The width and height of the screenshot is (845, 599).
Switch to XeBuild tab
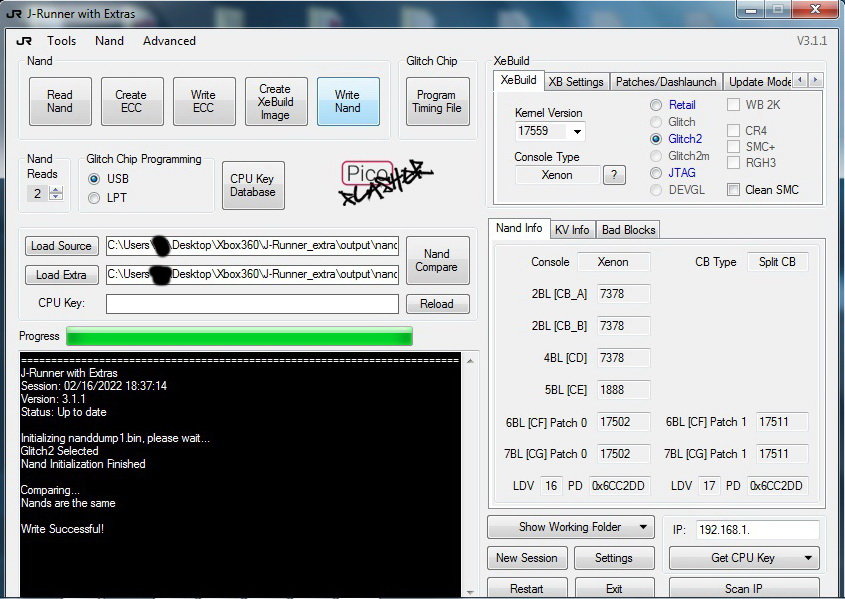click(518, 80)
